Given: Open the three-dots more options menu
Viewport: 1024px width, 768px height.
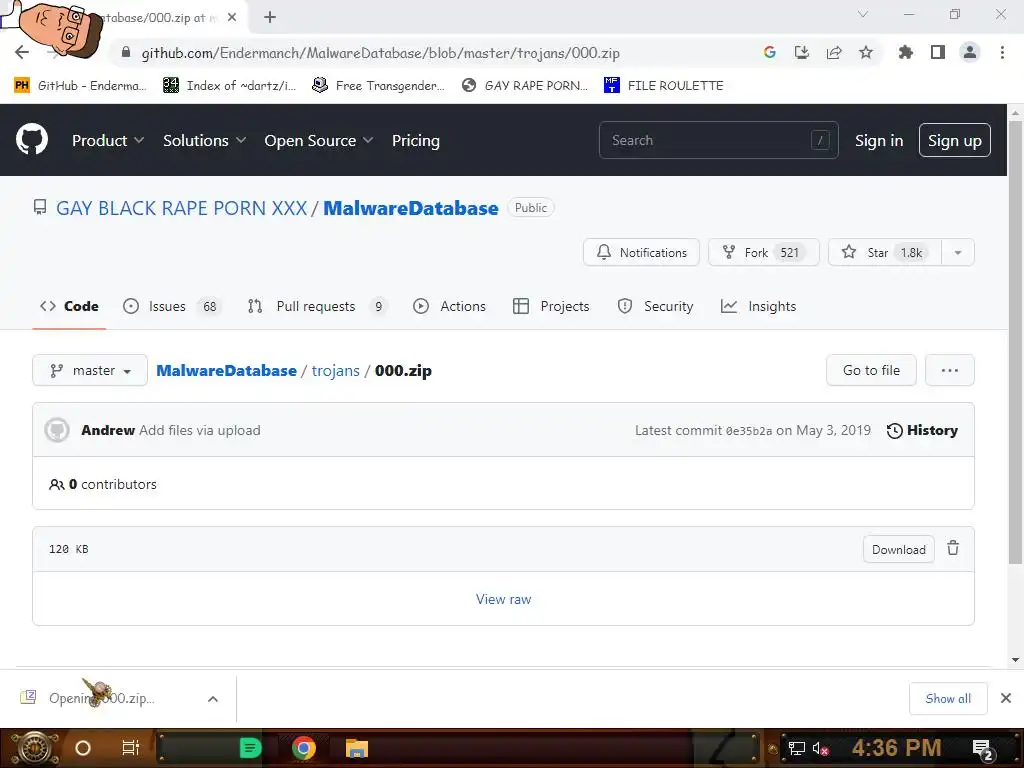Looking at the screenshot, I should (950, 370).
